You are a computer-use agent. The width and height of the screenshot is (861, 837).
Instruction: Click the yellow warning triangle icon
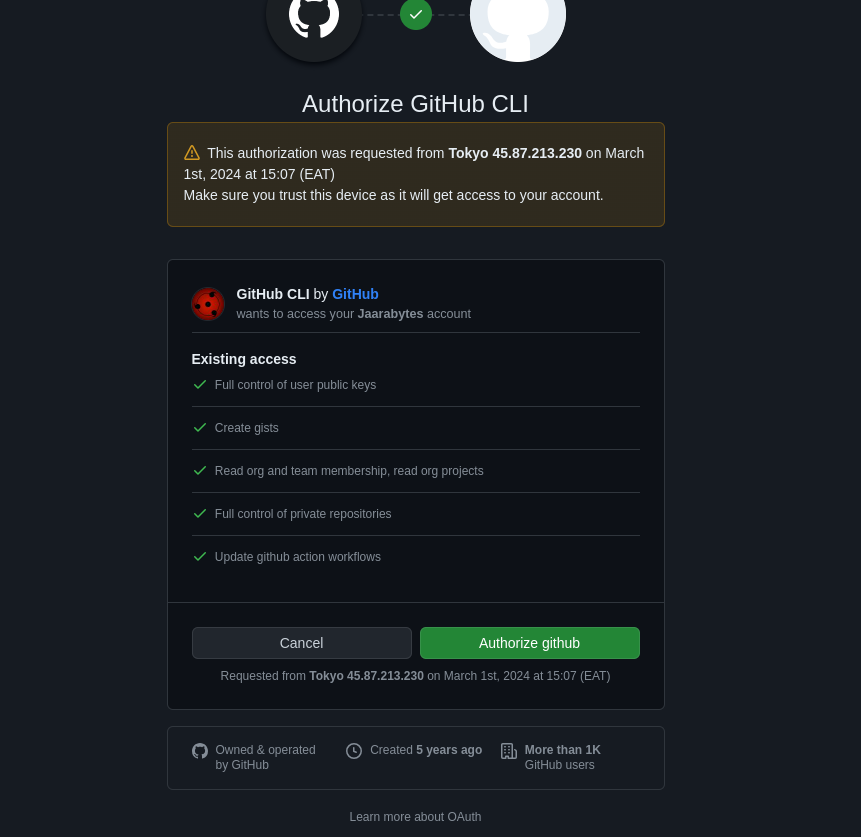(x=192, y=153)
